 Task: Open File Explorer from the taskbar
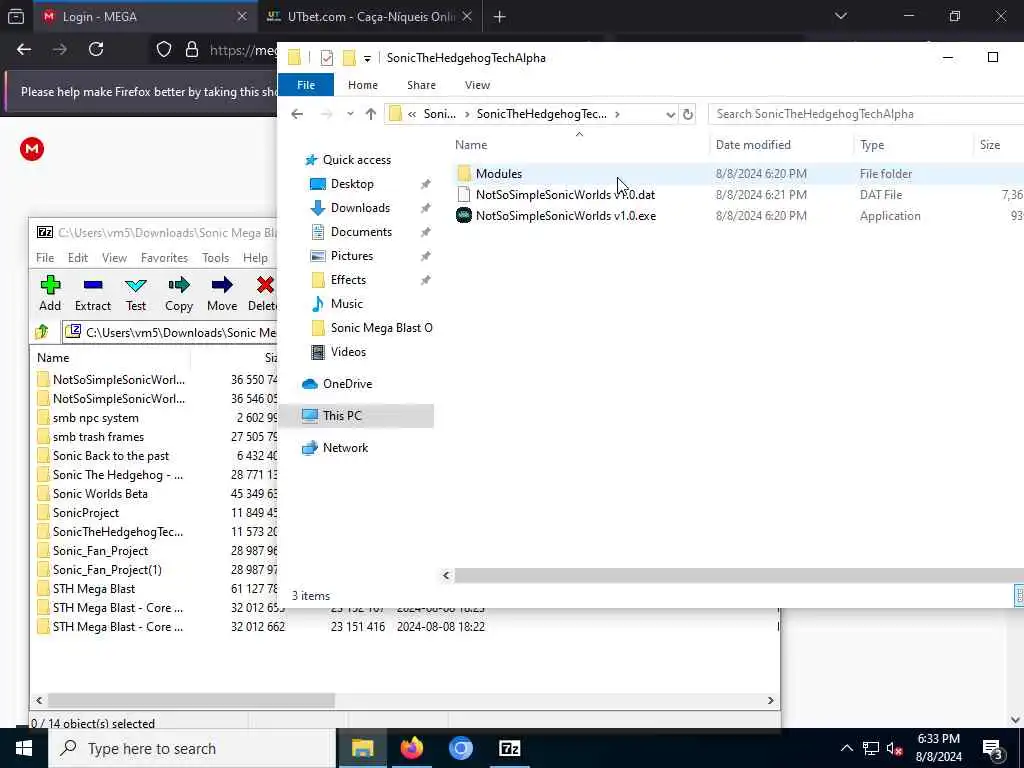point(362,748)
